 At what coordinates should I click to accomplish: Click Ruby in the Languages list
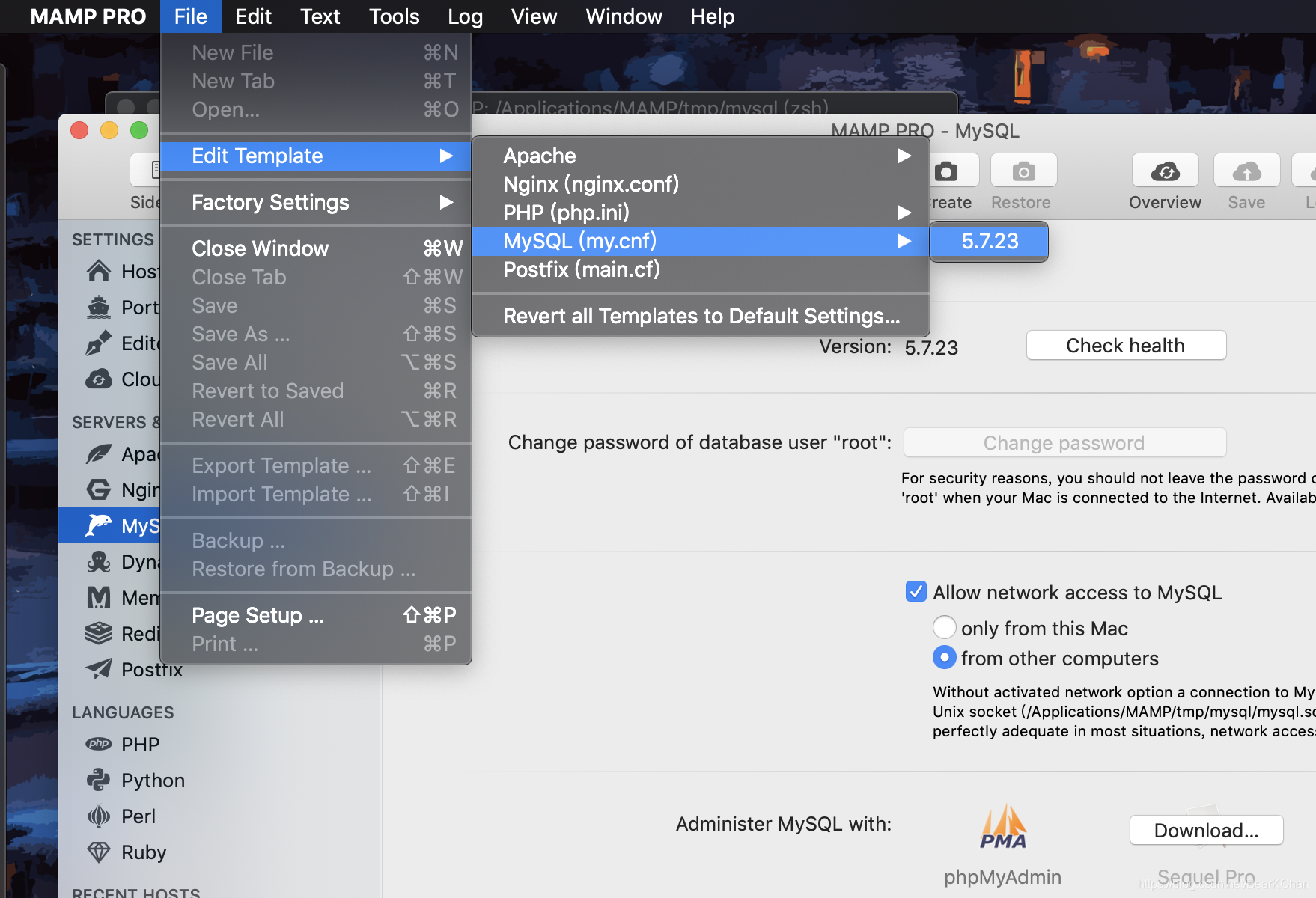tap(144, 852)
